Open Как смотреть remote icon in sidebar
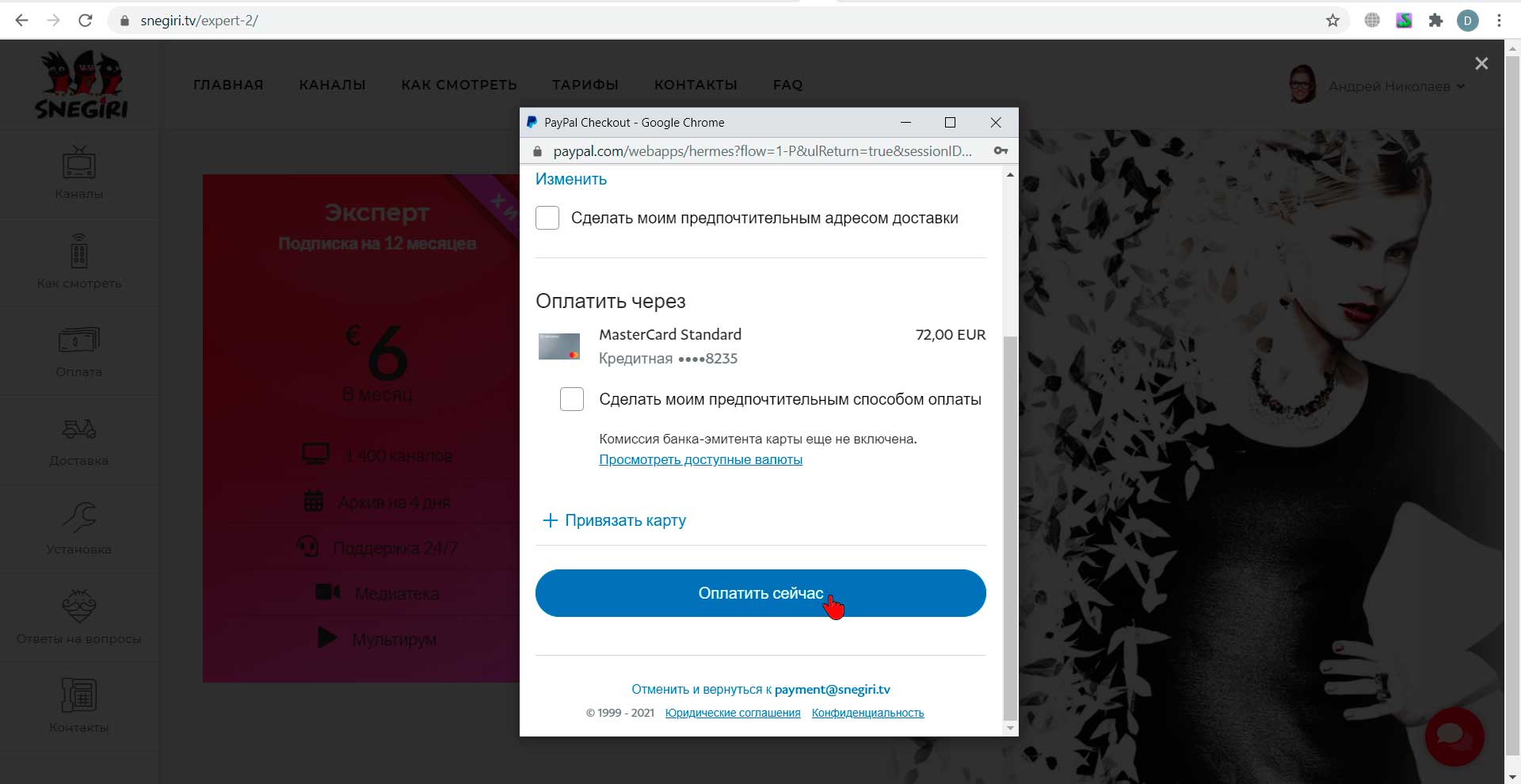Screen dimensions: 1521x784 79,251
